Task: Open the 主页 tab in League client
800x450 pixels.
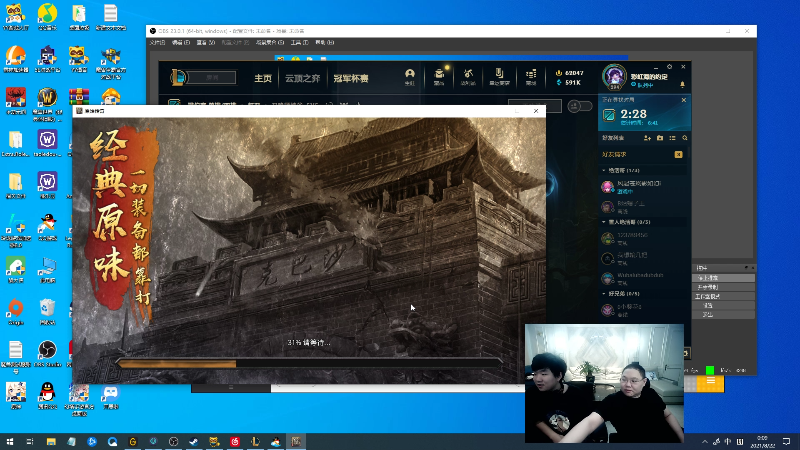Action: click(263, 79)
